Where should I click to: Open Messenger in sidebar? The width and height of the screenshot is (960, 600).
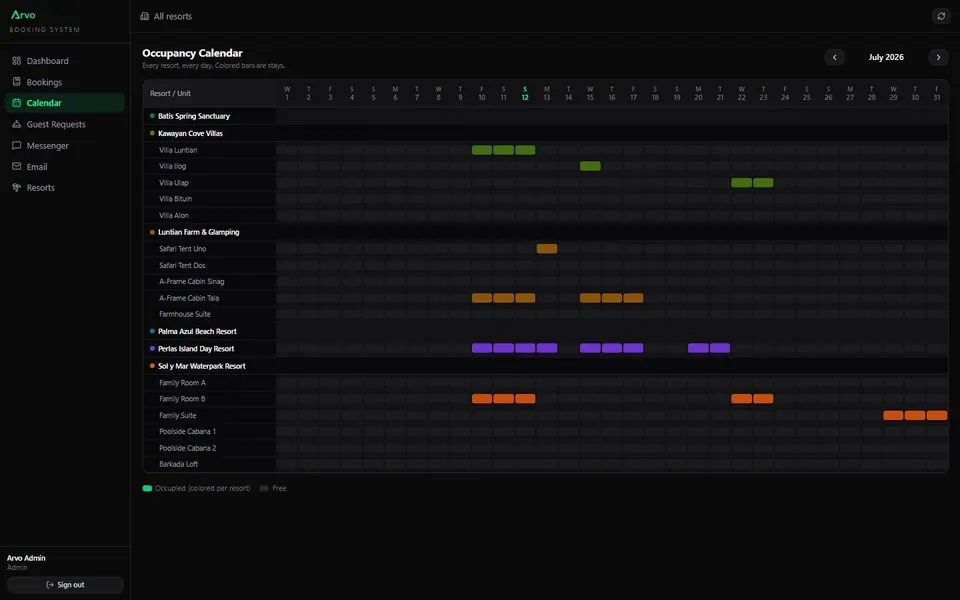click(64, 146)
